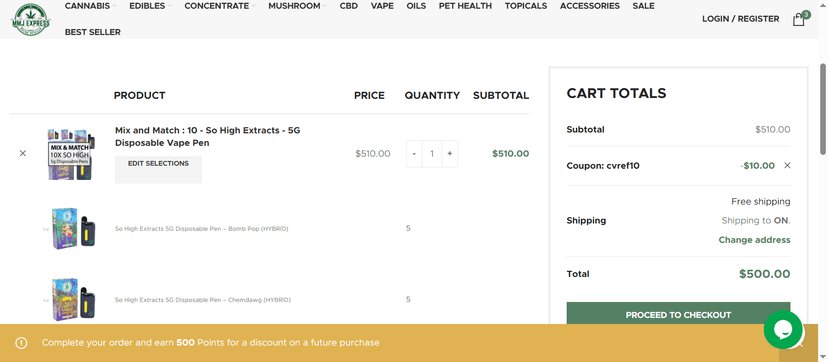Click Mix & Match product thumbnail

[x=72, y=154]
